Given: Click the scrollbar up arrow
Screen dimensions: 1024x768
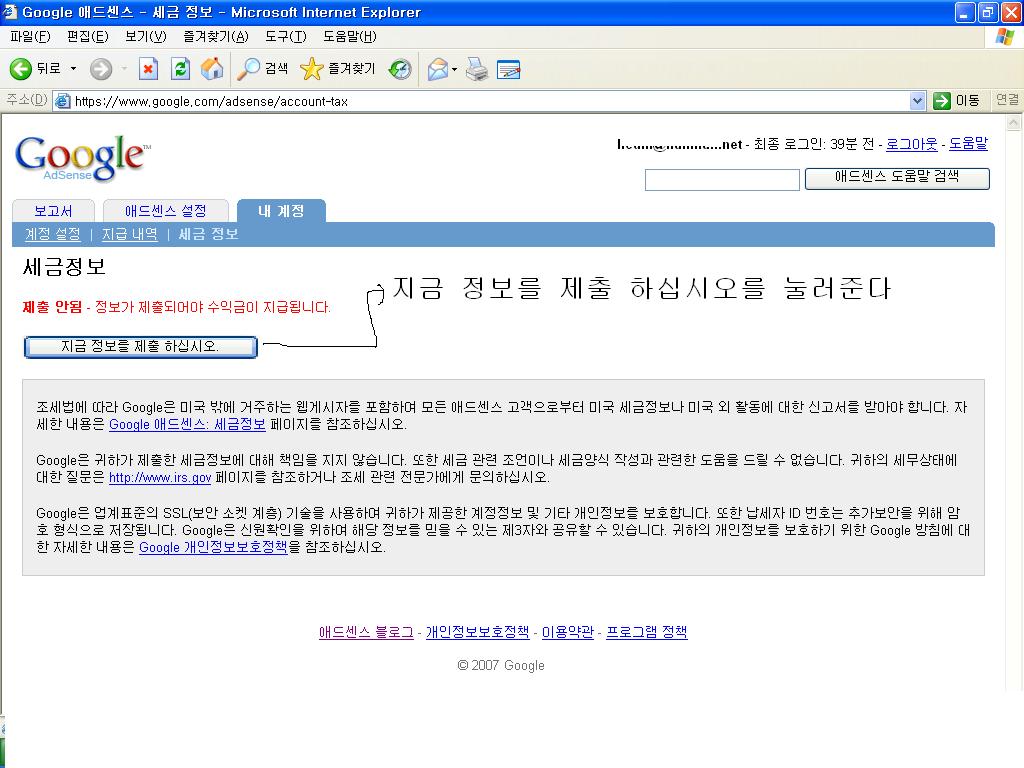Looking at the screenshot, I should [x=1014, y=122].
